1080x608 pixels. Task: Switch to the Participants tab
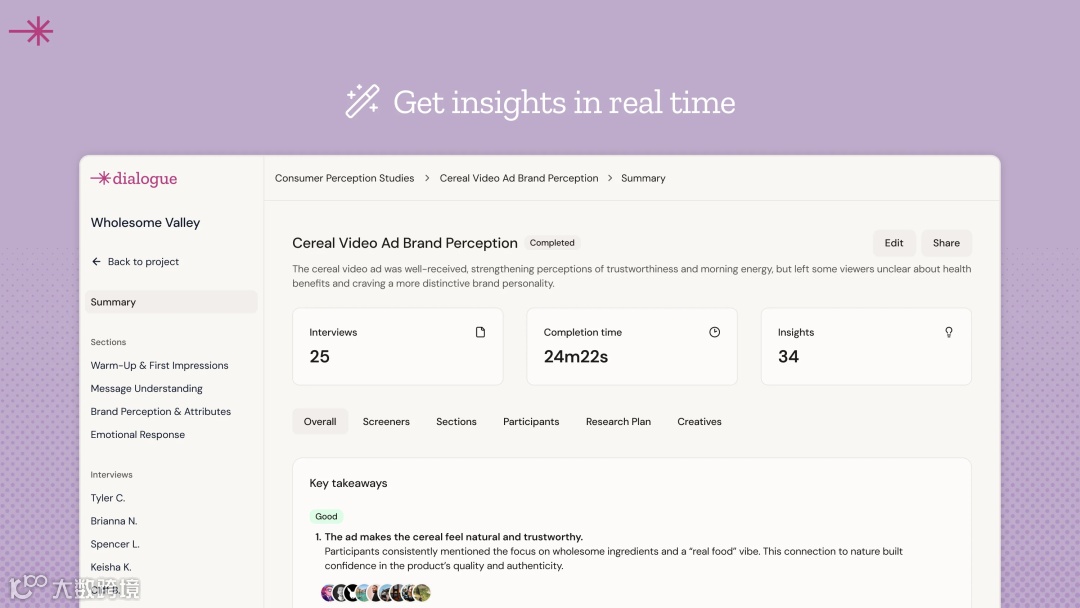click(x=531, y=421)
